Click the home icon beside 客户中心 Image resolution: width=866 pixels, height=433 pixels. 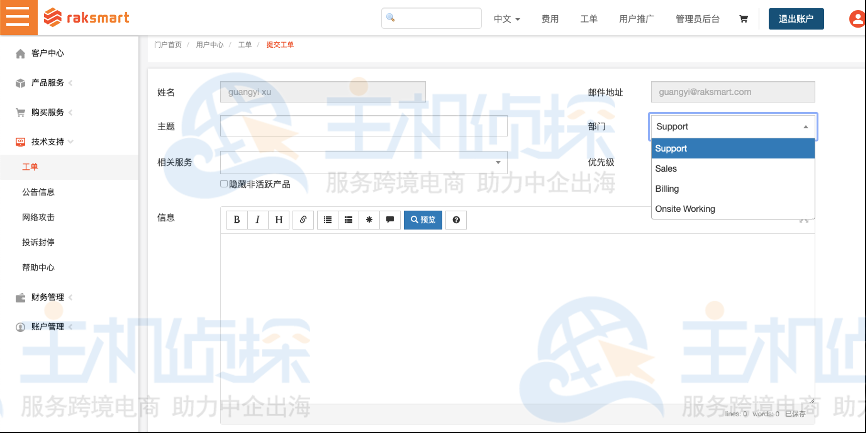[20, 54]
